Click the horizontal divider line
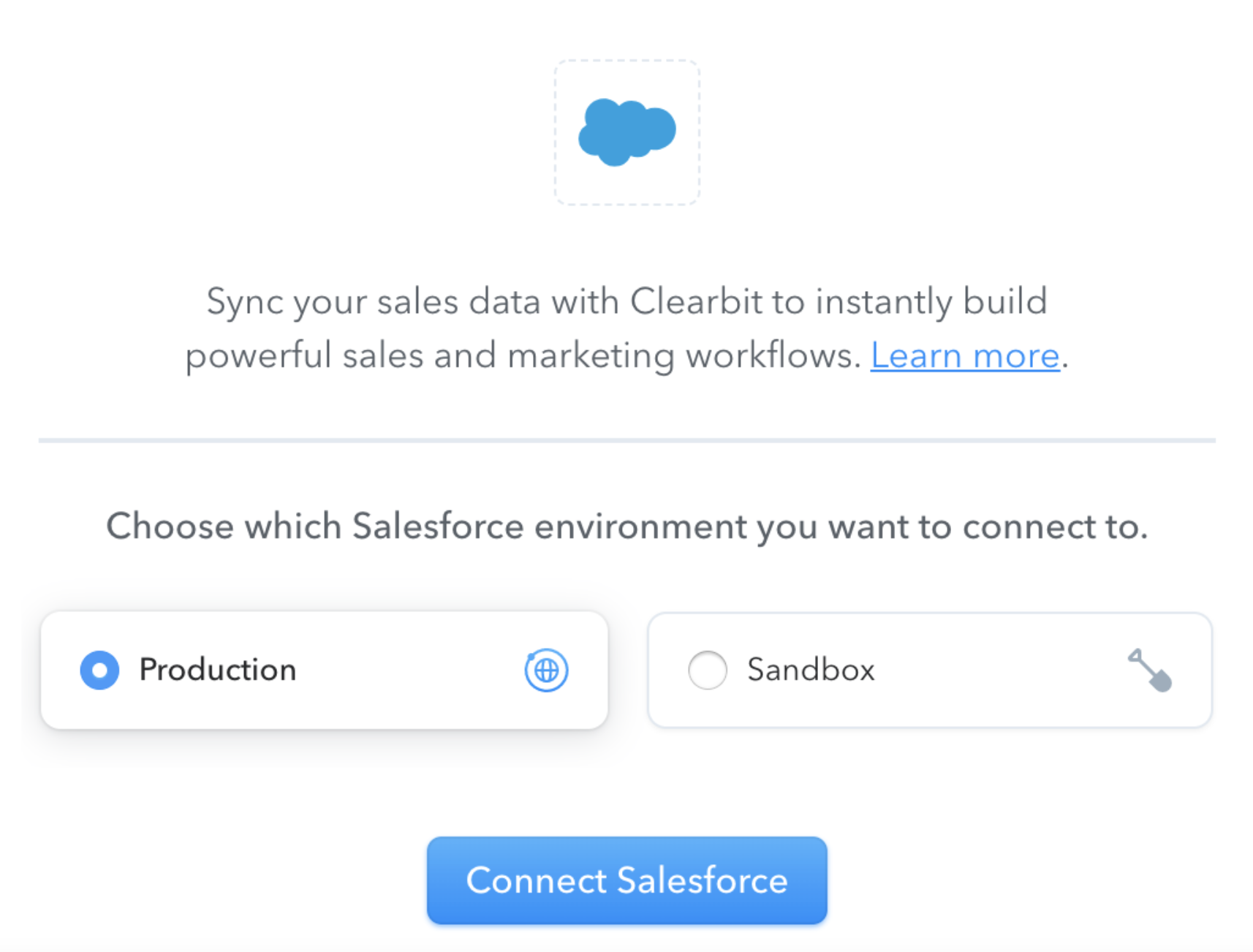Viewport: 1253px width, 952px height. [x=627, y=440]
